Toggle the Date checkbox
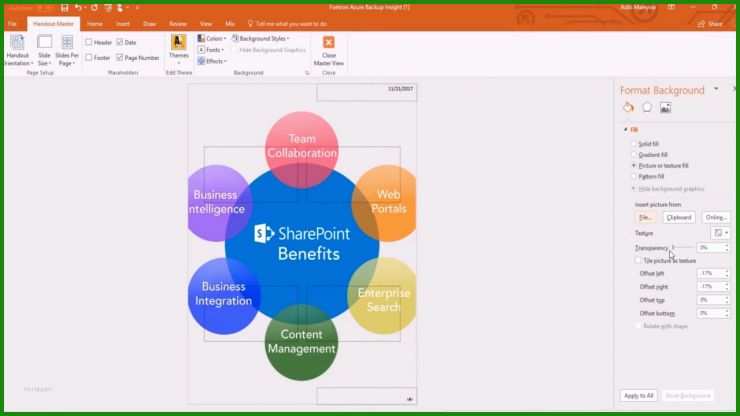The height and width of the screenshot is (416, 740). coord(120,42)
